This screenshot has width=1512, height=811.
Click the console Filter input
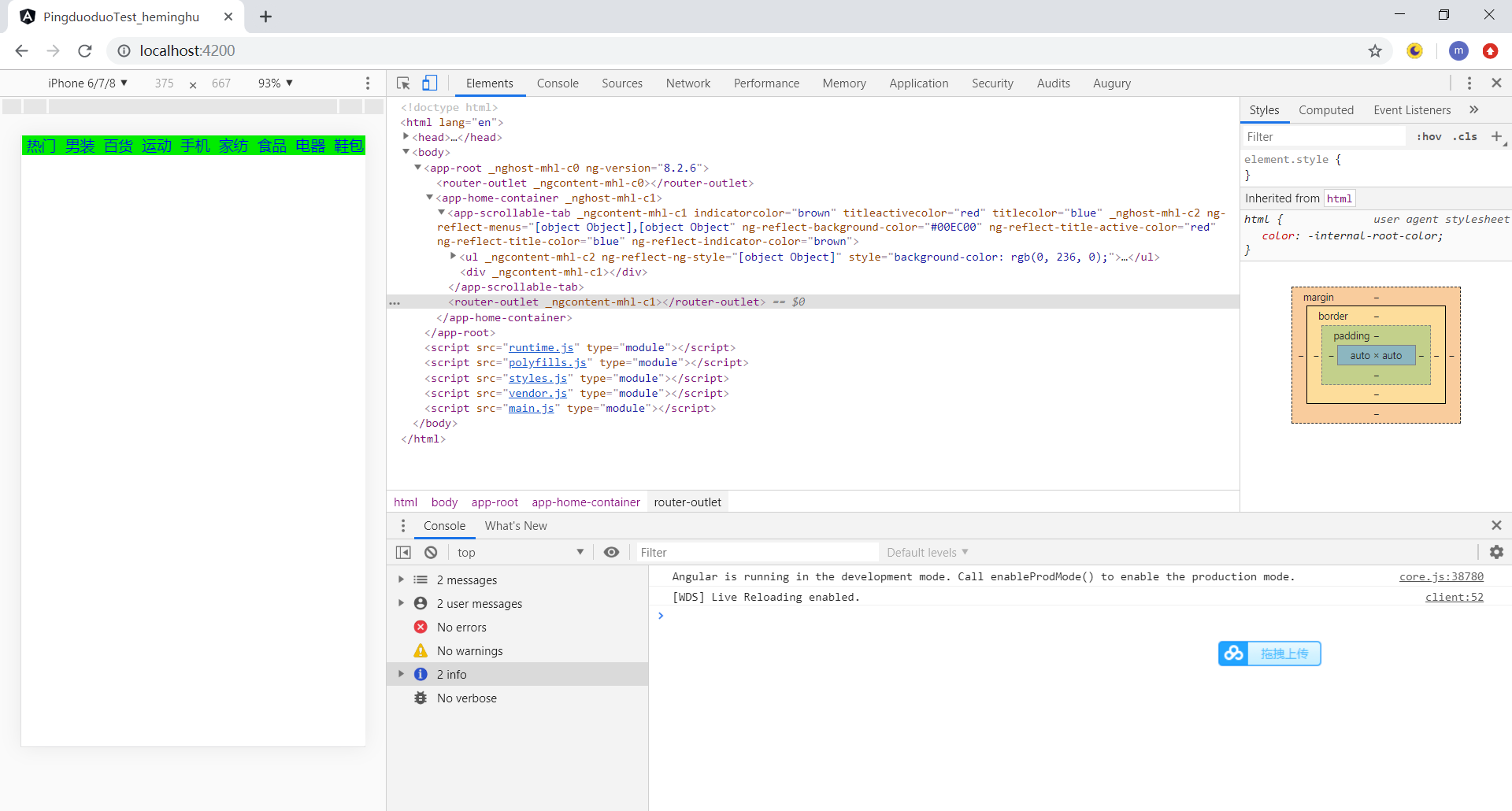pyautogui.click(x=756, y=553)
